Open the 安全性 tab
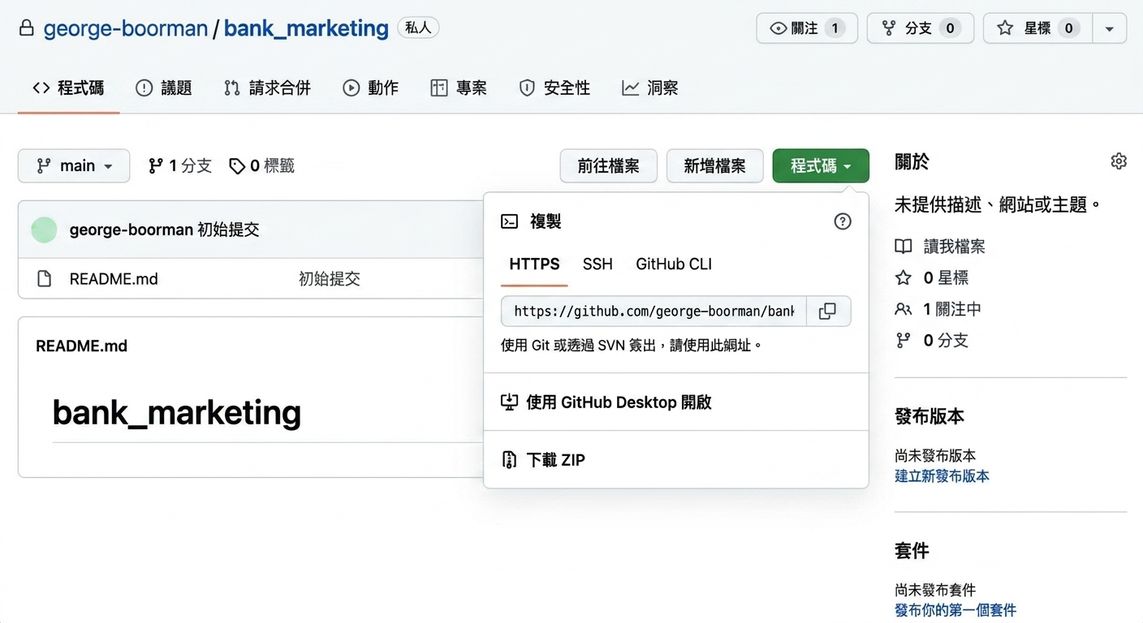Screen dimensions: 1143x623 [x=554, y=88]
